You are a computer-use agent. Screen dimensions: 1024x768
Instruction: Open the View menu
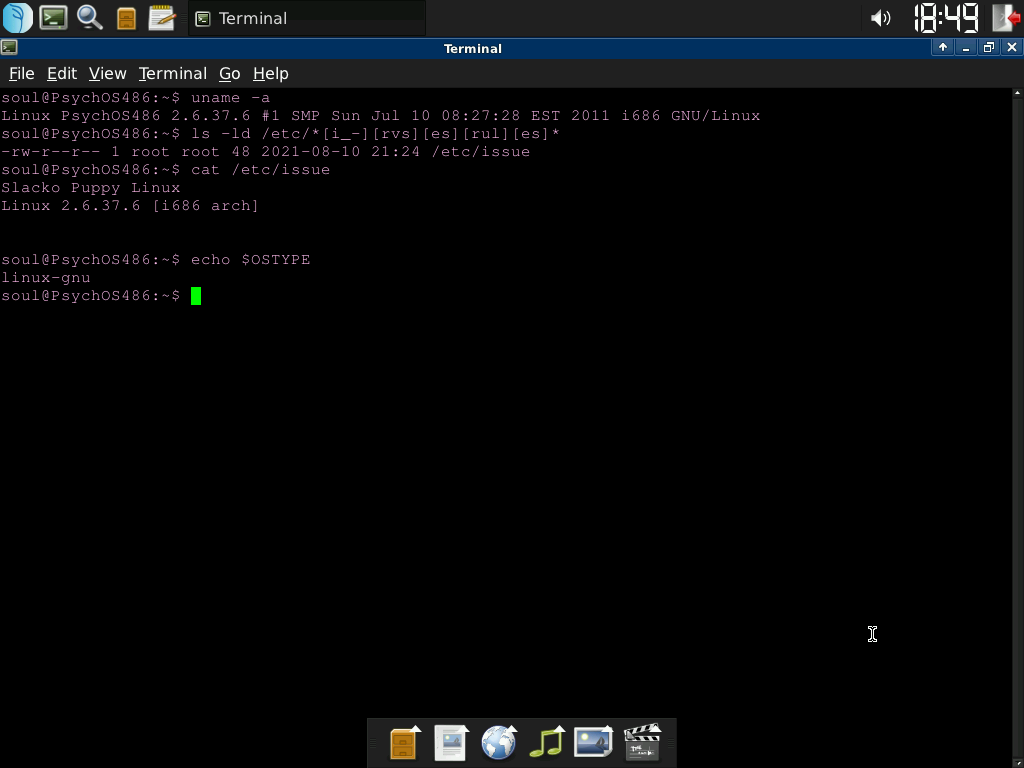click(108, 73)
